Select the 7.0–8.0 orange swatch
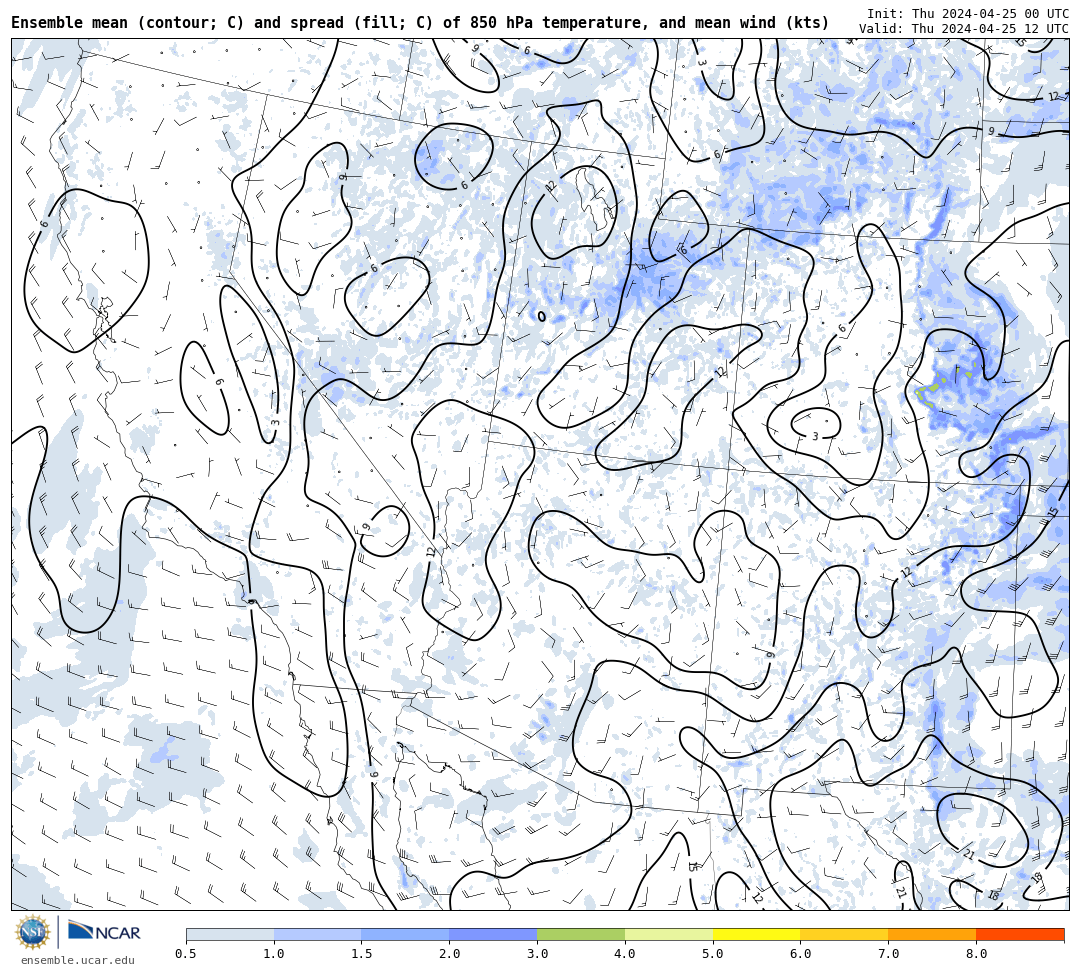The width and height of the screenshot is (1080, 973). [x=932, y=934]
